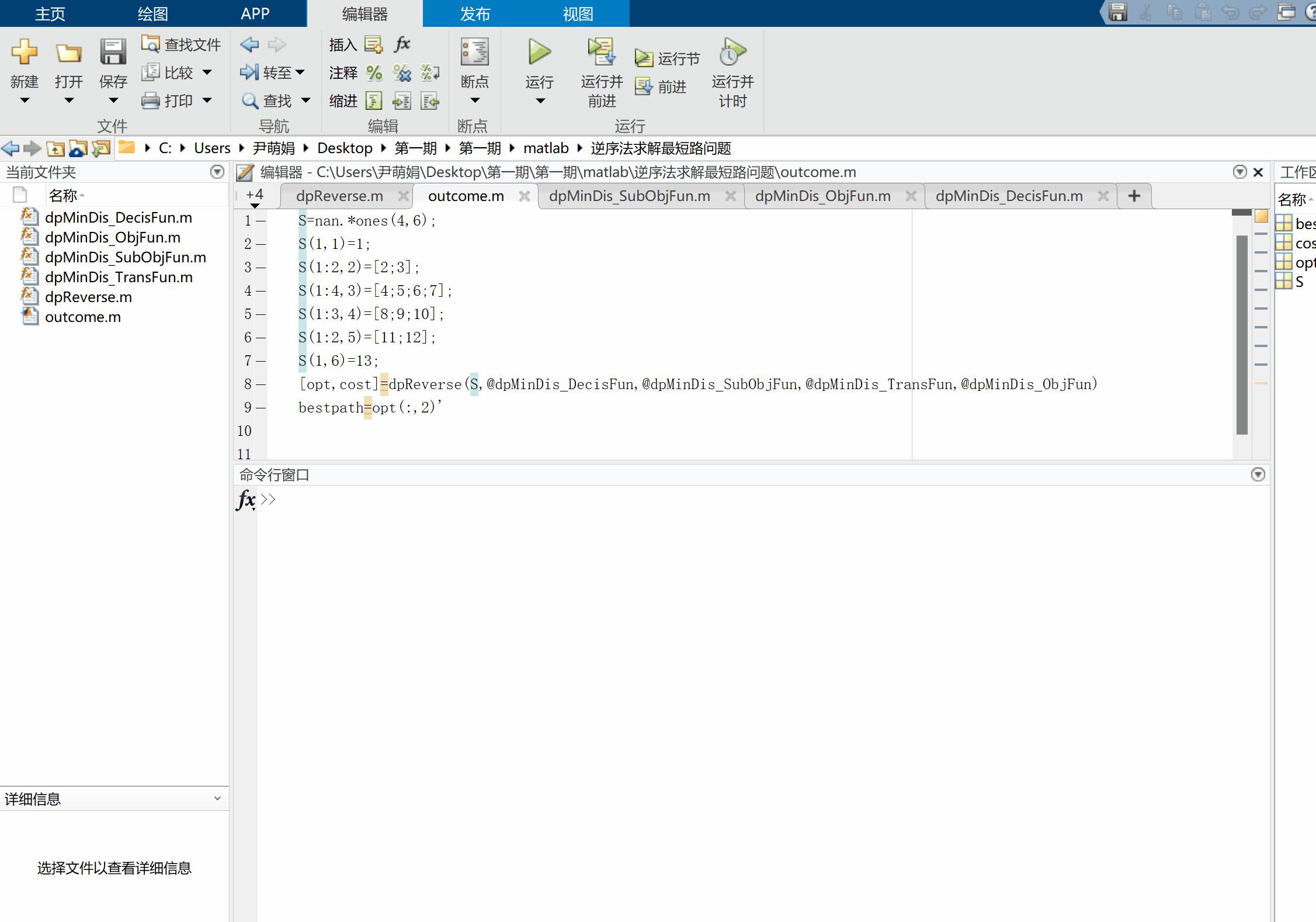Click the Run and Advance icon
Image resolution: width=1316 pixels, height=922 pixels.
601,53
